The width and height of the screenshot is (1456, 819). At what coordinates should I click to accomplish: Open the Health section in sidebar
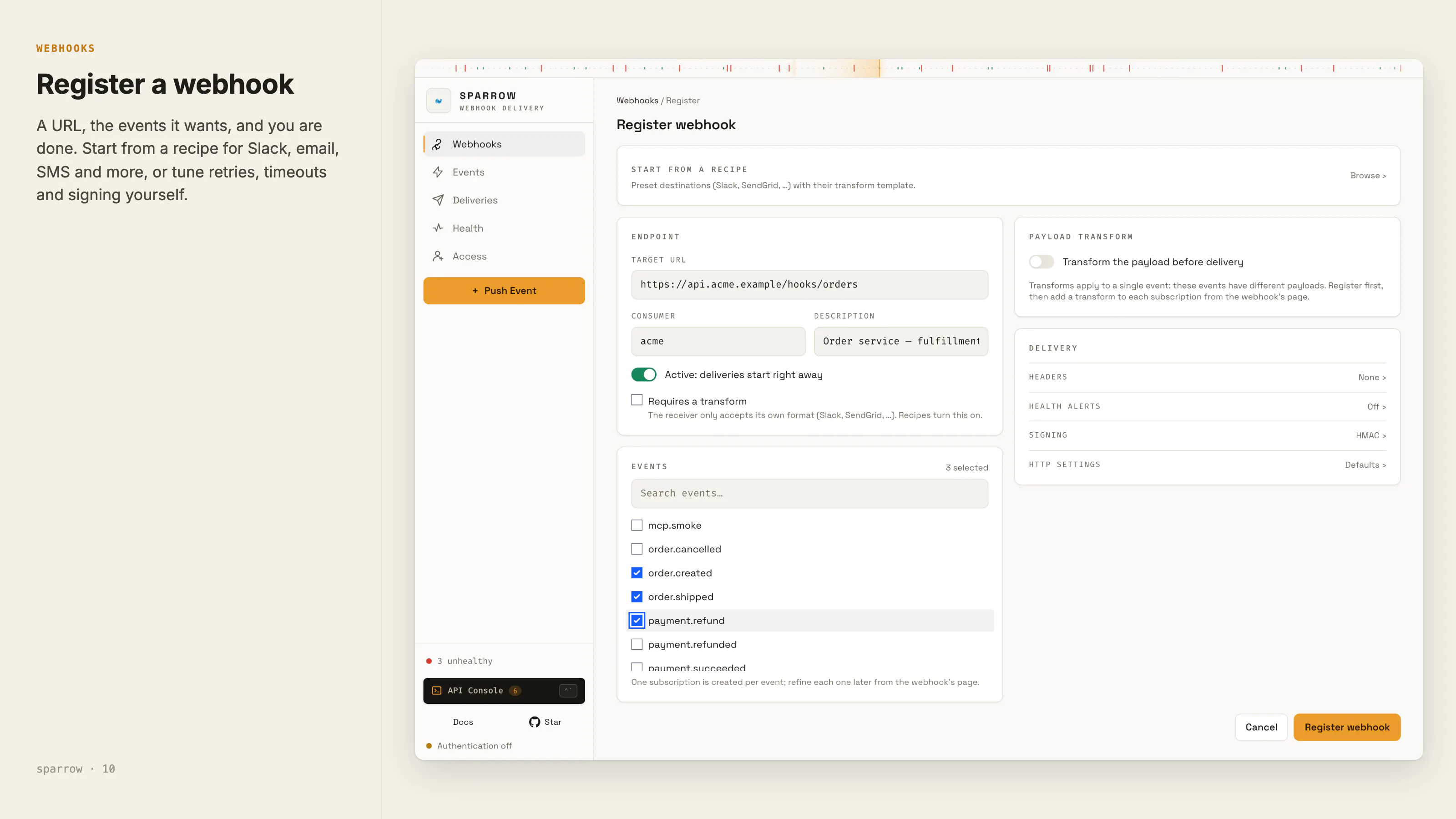tap(504, 228)
